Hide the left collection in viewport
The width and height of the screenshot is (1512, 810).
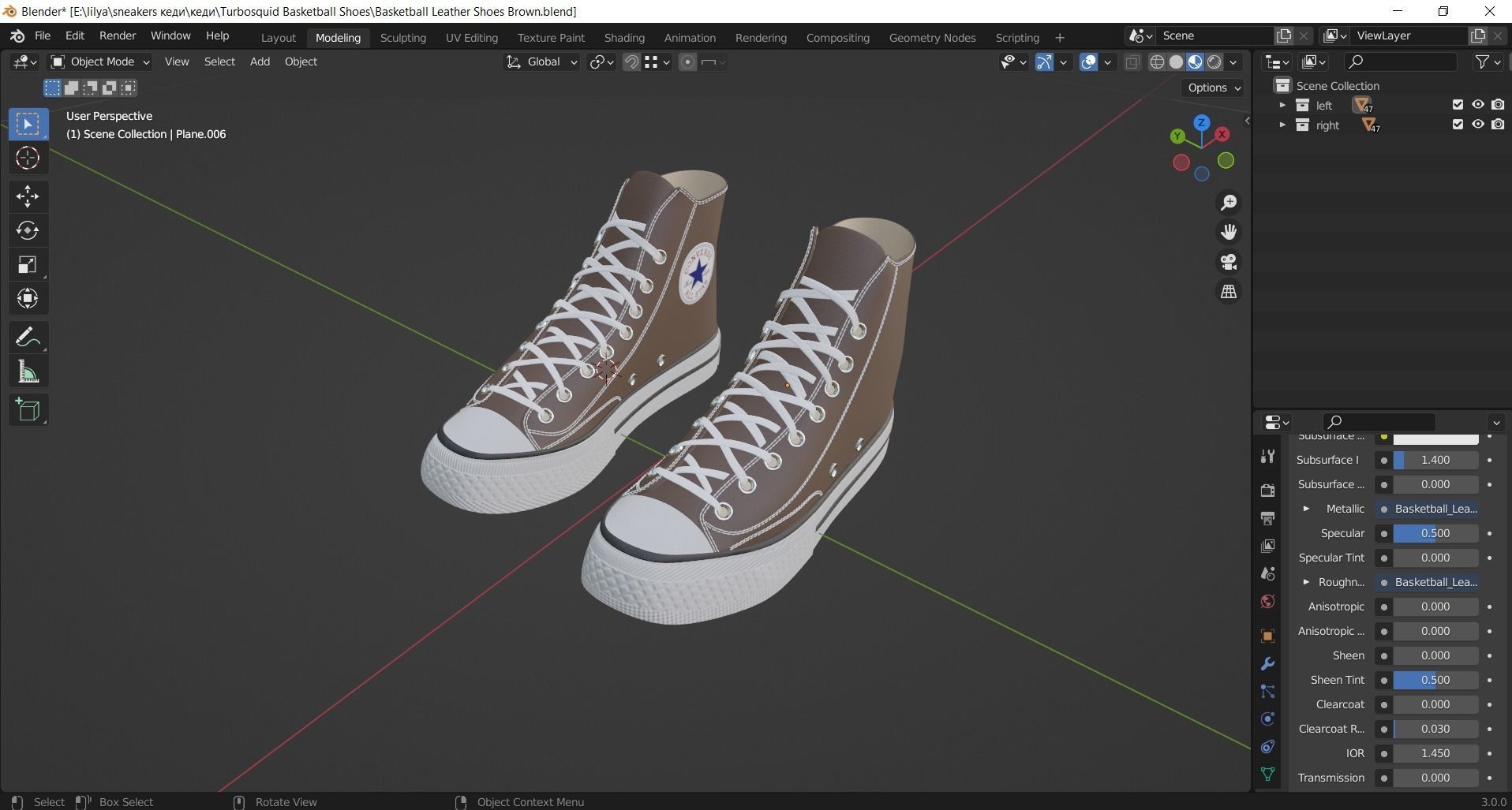(x=1477, y=105)
